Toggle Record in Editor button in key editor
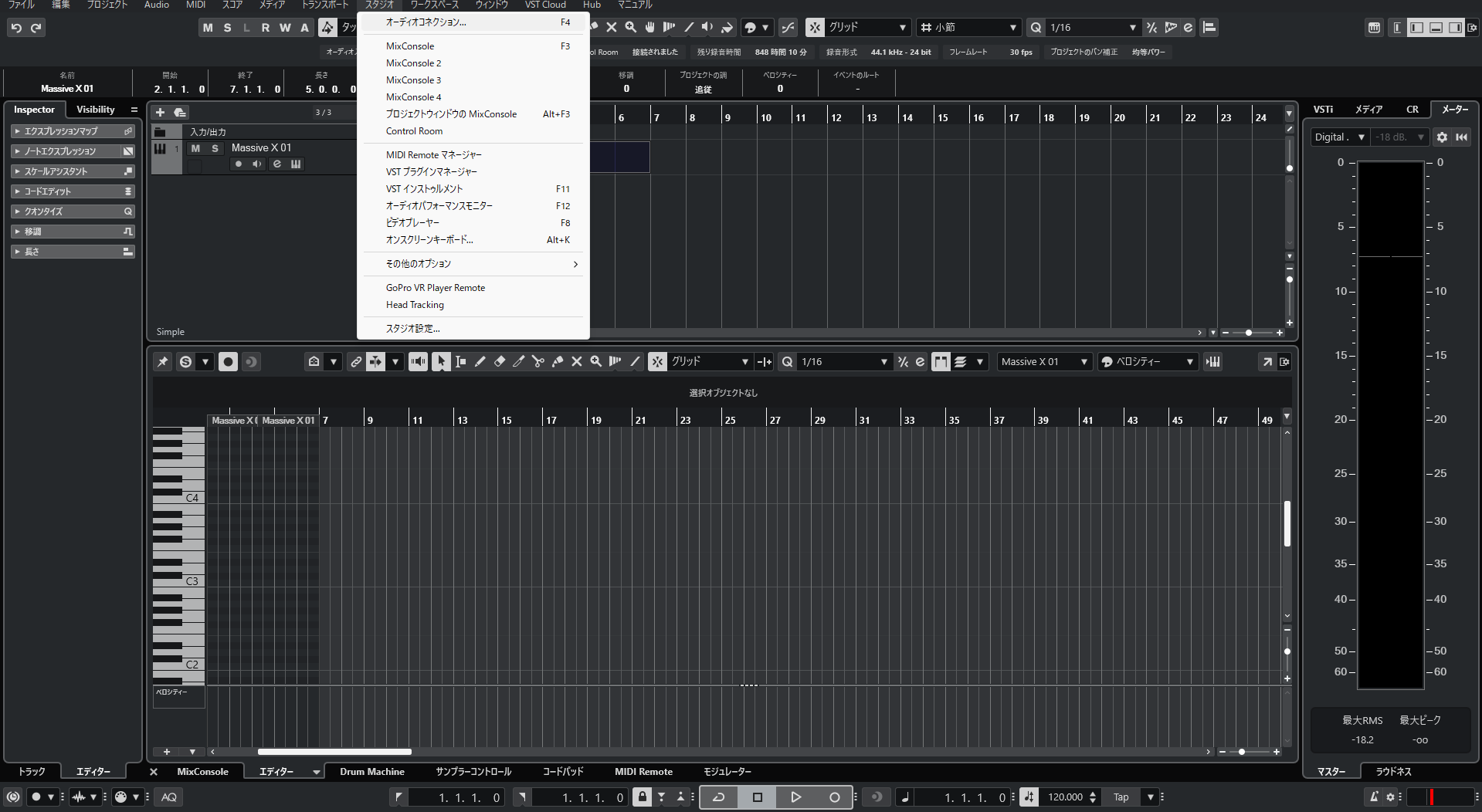This screenshot has width=1482, height=812. coord(228,361)
